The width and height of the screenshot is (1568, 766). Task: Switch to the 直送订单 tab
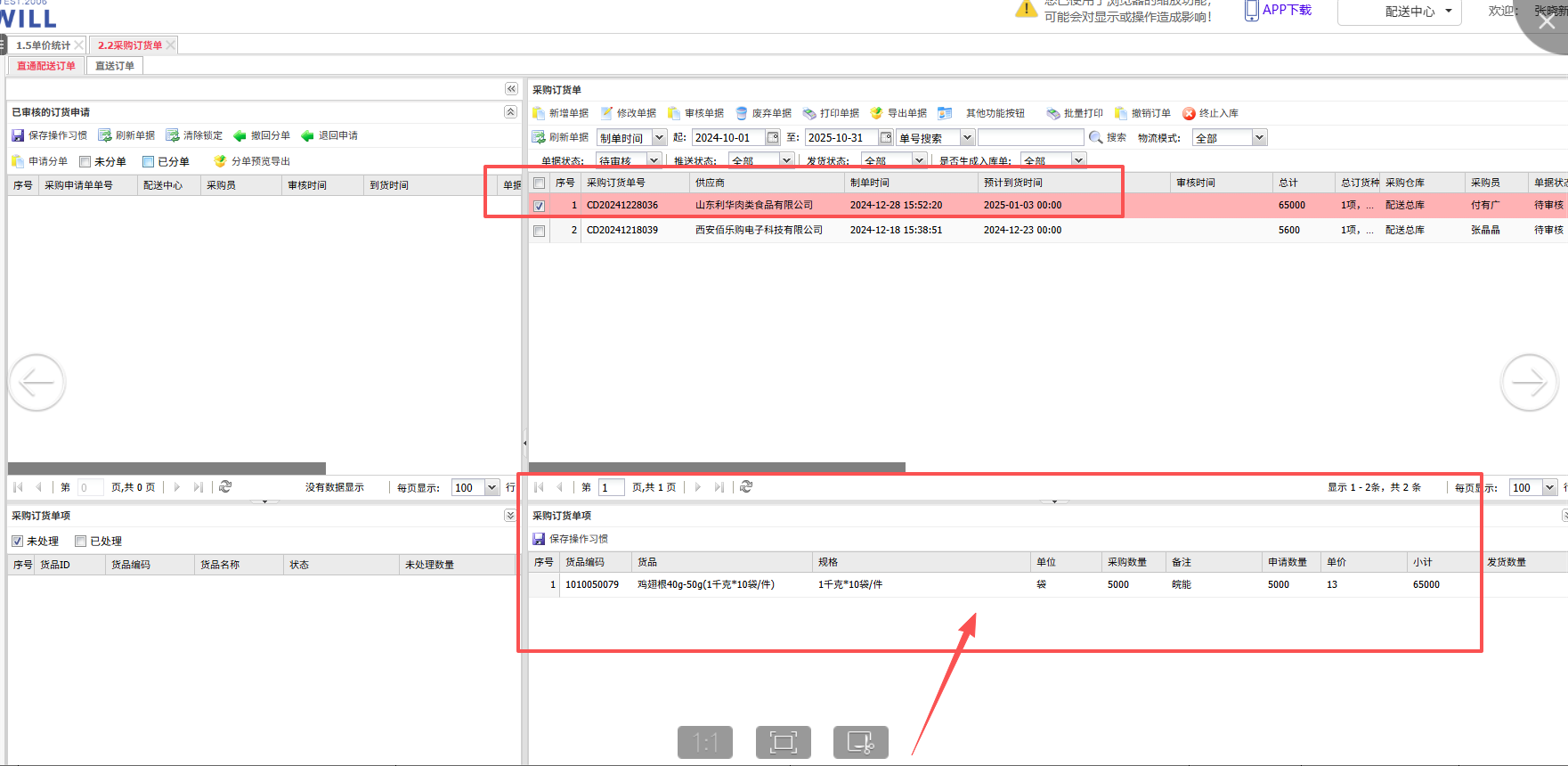tap(115, 66)
